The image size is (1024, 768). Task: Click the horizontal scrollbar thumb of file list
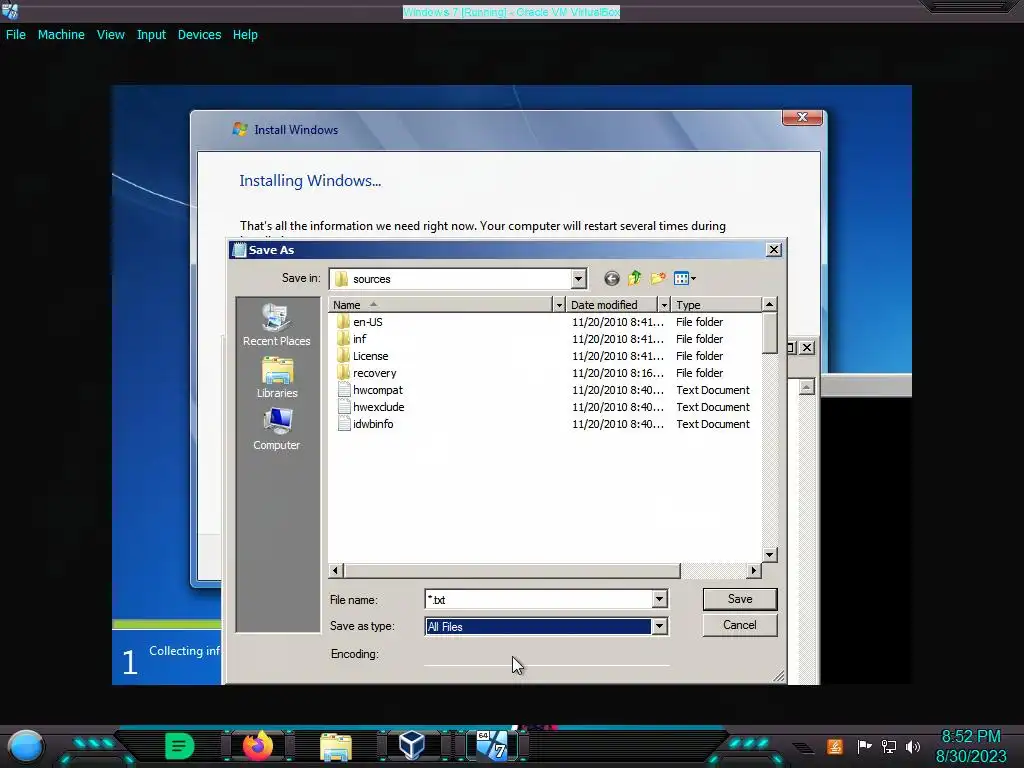click(x=511, y=570)
